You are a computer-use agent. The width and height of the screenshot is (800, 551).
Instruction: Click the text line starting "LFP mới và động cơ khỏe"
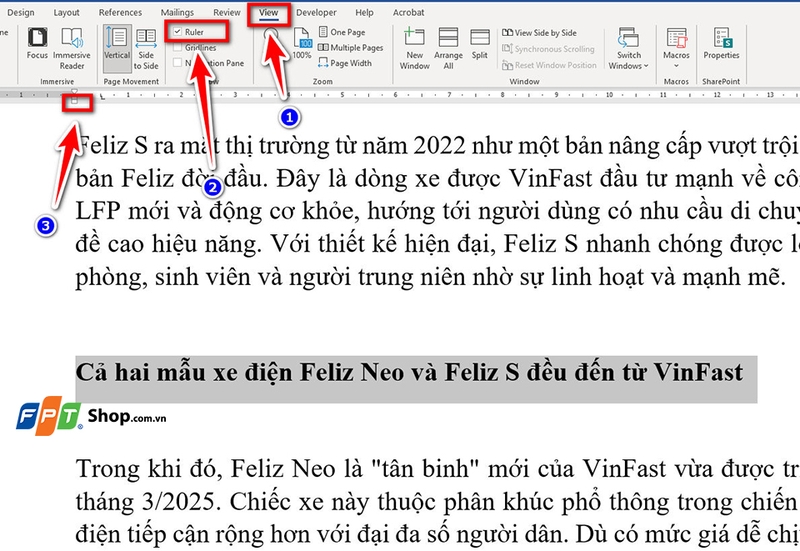click(x=437, y=211)
